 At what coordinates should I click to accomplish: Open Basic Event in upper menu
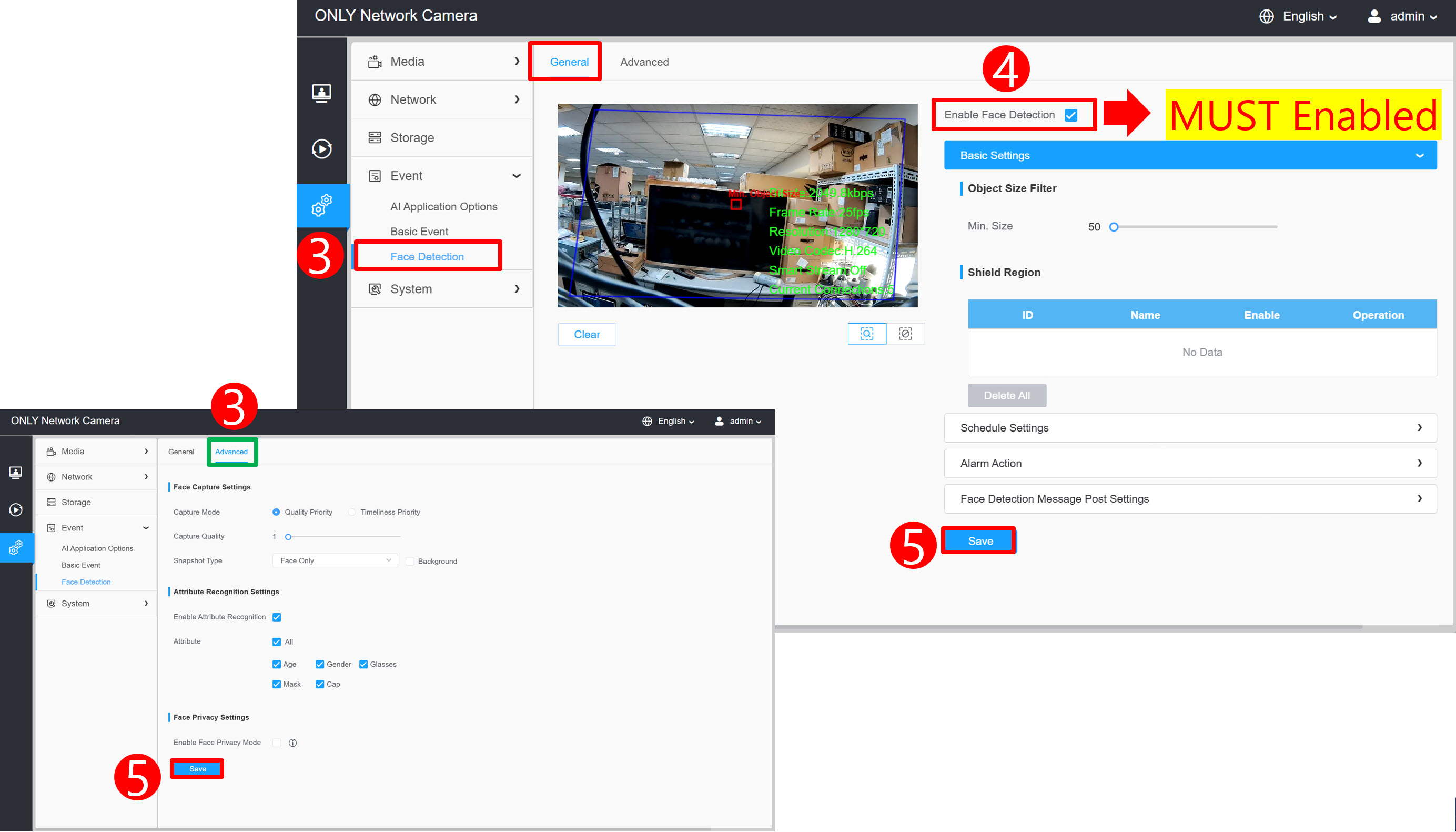point(419,232)
